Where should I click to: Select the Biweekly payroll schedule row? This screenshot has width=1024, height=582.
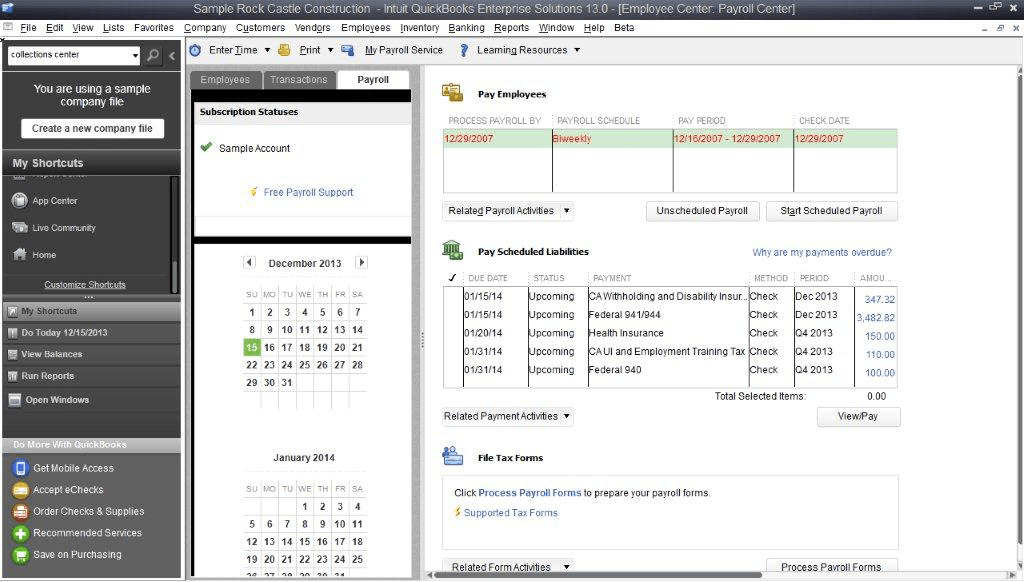point(670,138)
